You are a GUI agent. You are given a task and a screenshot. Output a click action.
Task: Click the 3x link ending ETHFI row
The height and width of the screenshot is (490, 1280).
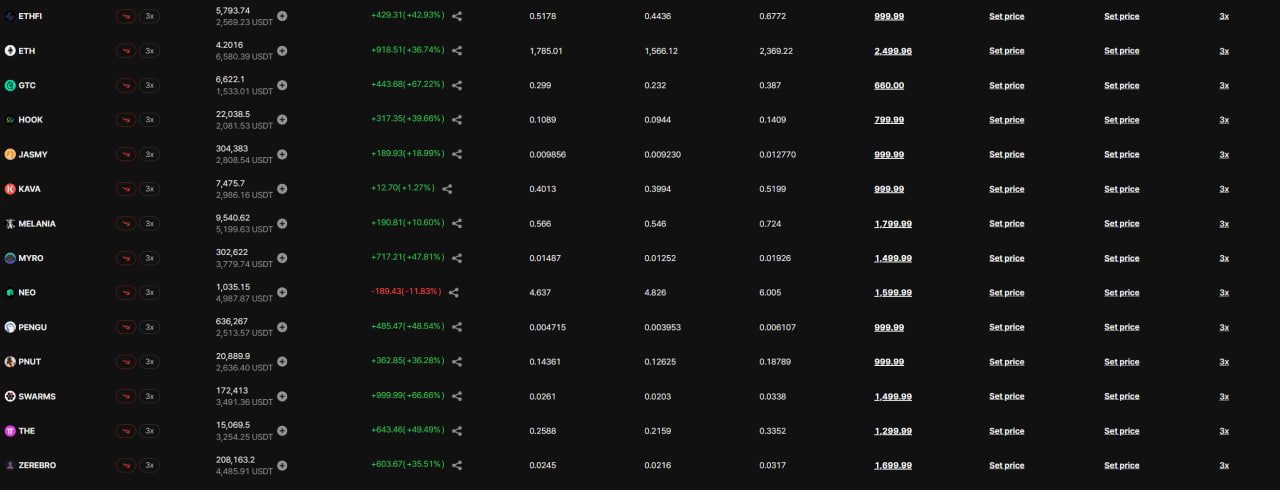pos(1224,16)
